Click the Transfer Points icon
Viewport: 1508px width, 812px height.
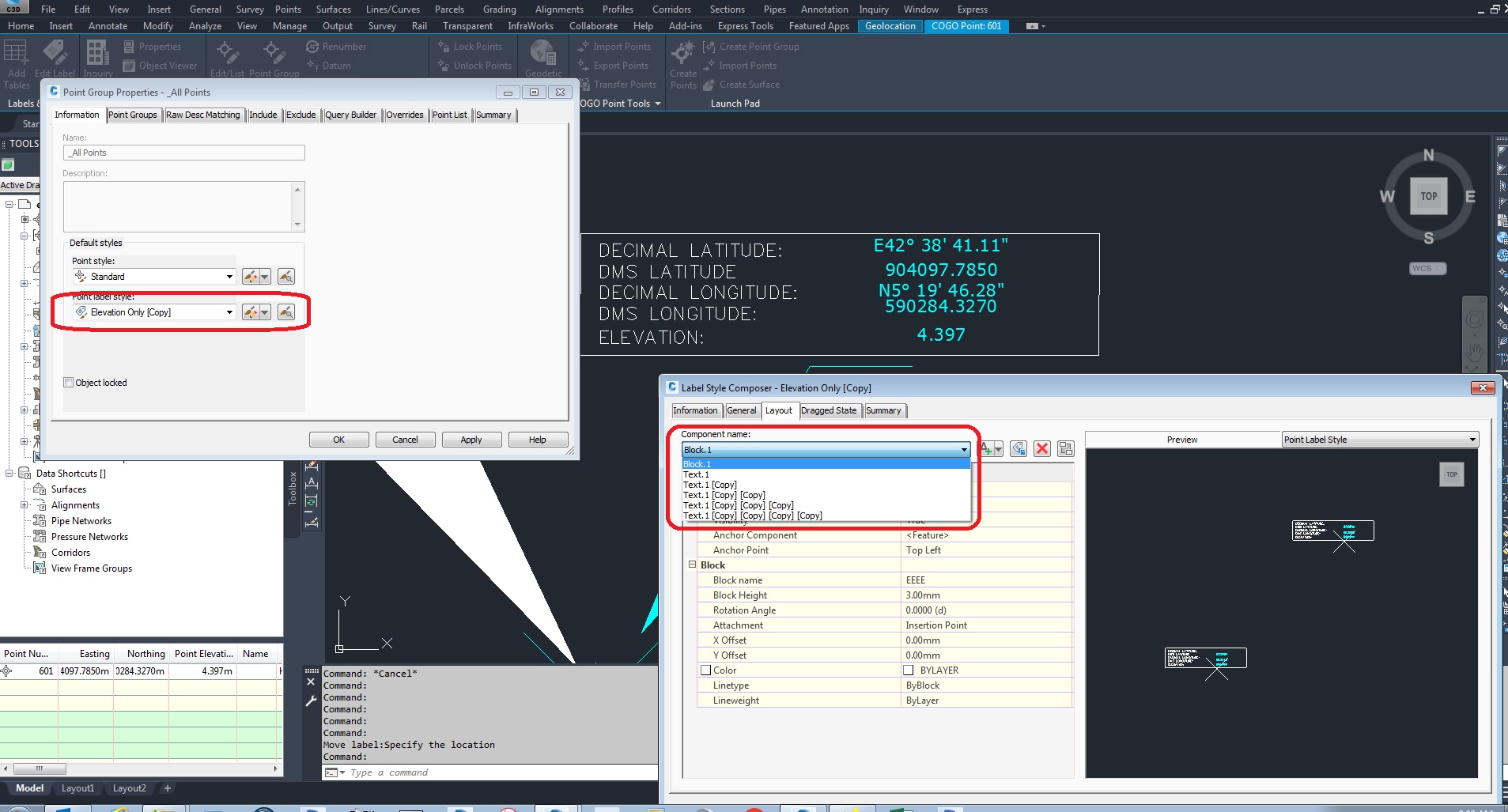pyautogui.click(x=584, y=85)
